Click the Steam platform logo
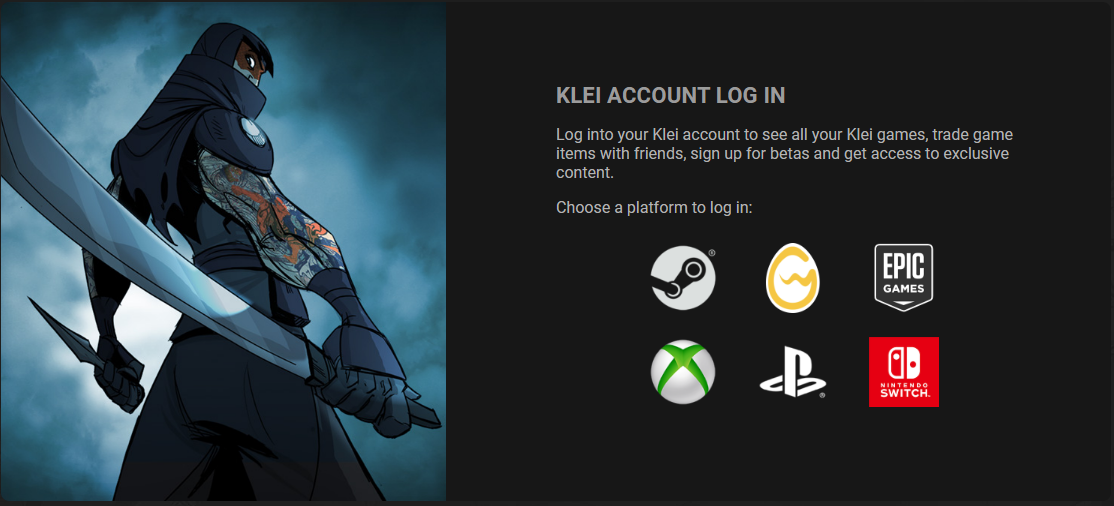 point(683,278)
